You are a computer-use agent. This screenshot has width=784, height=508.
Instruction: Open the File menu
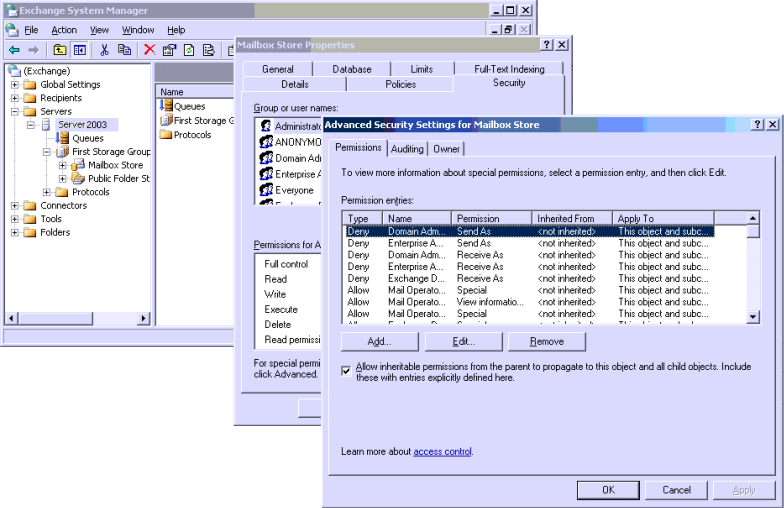point(31,30)
